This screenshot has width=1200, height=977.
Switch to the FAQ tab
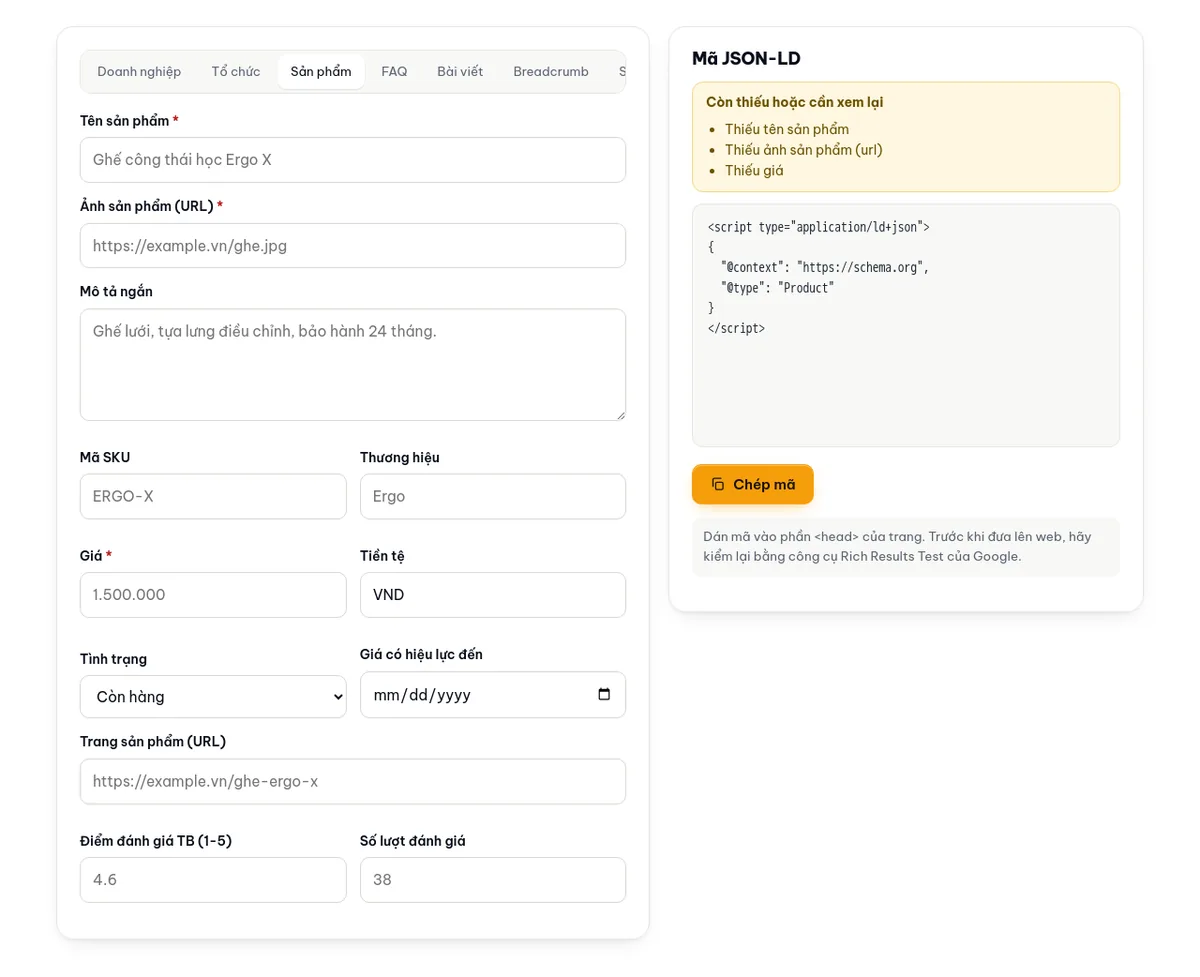(394, 72)
